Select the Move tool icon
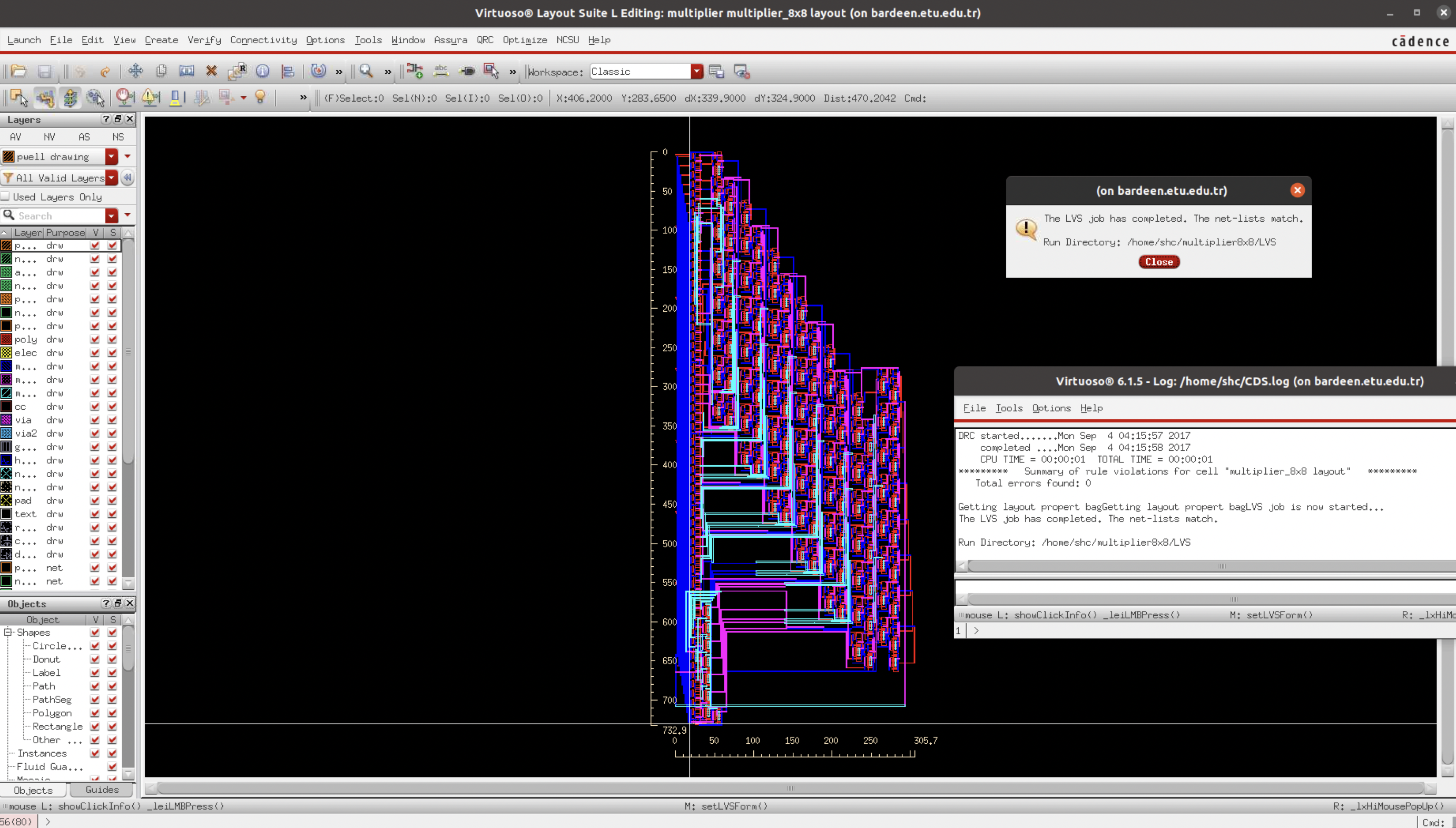 (x=135, y=71)
